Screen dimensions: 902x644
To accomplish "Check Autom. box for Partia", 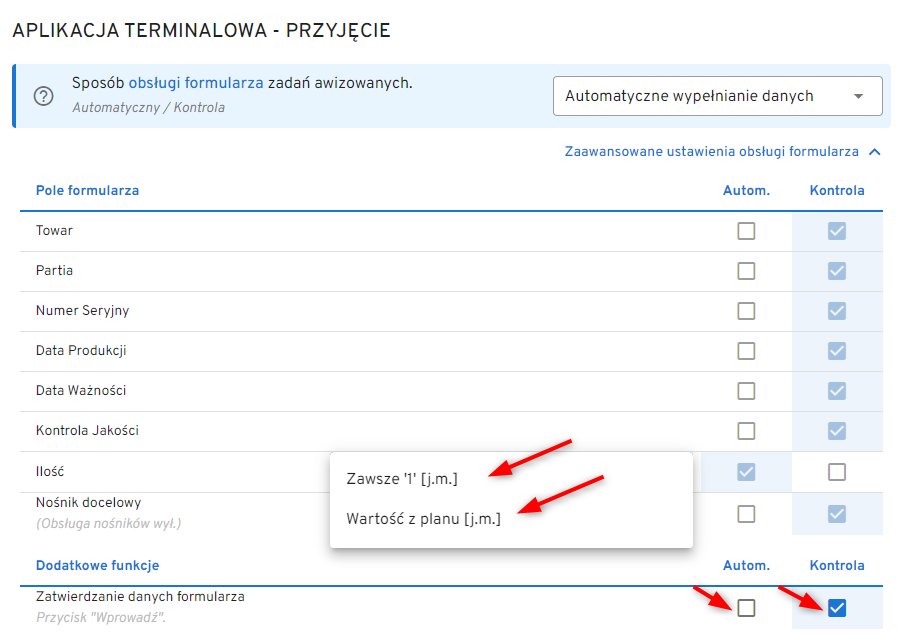I will (746, 271).
